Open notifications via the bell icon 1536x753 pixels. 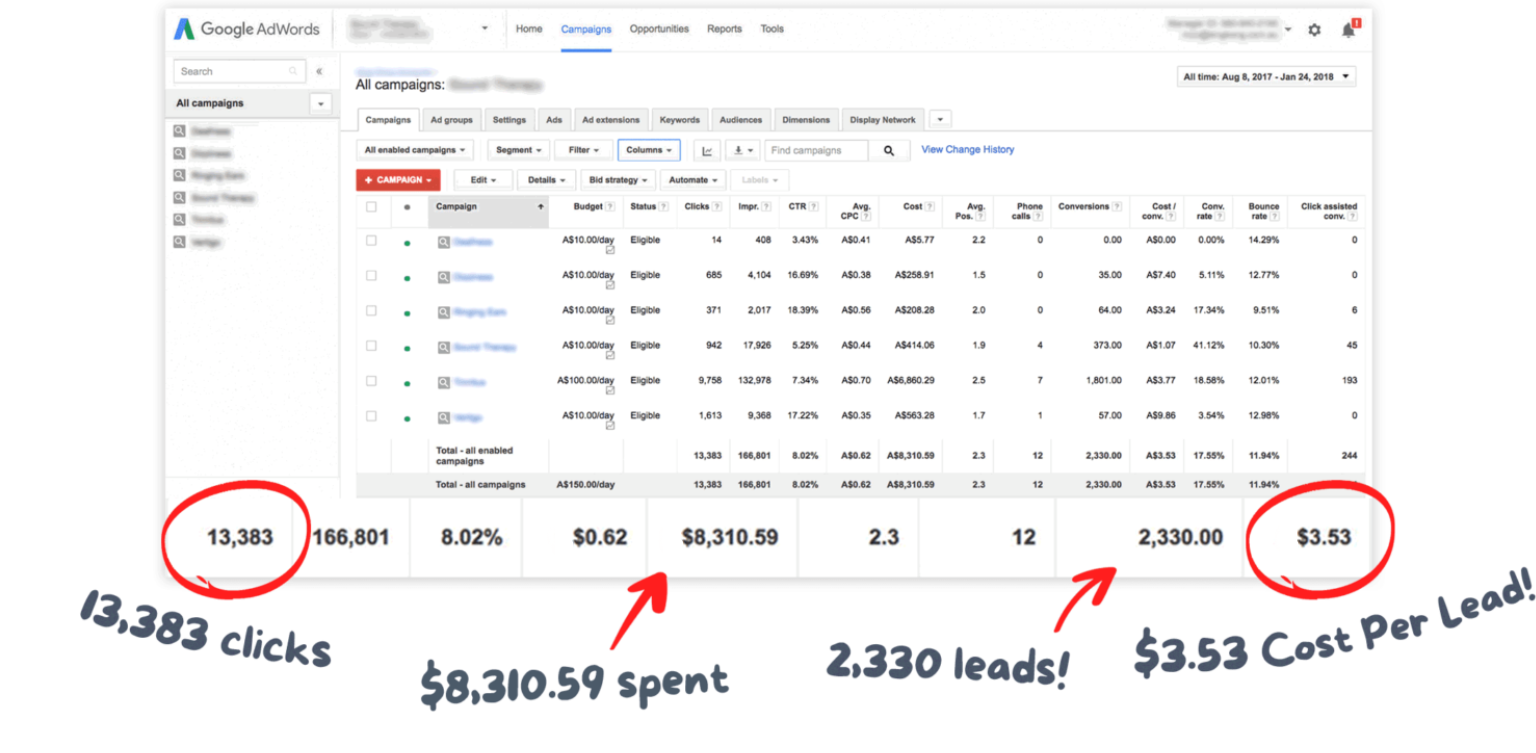click(1347, 29)
